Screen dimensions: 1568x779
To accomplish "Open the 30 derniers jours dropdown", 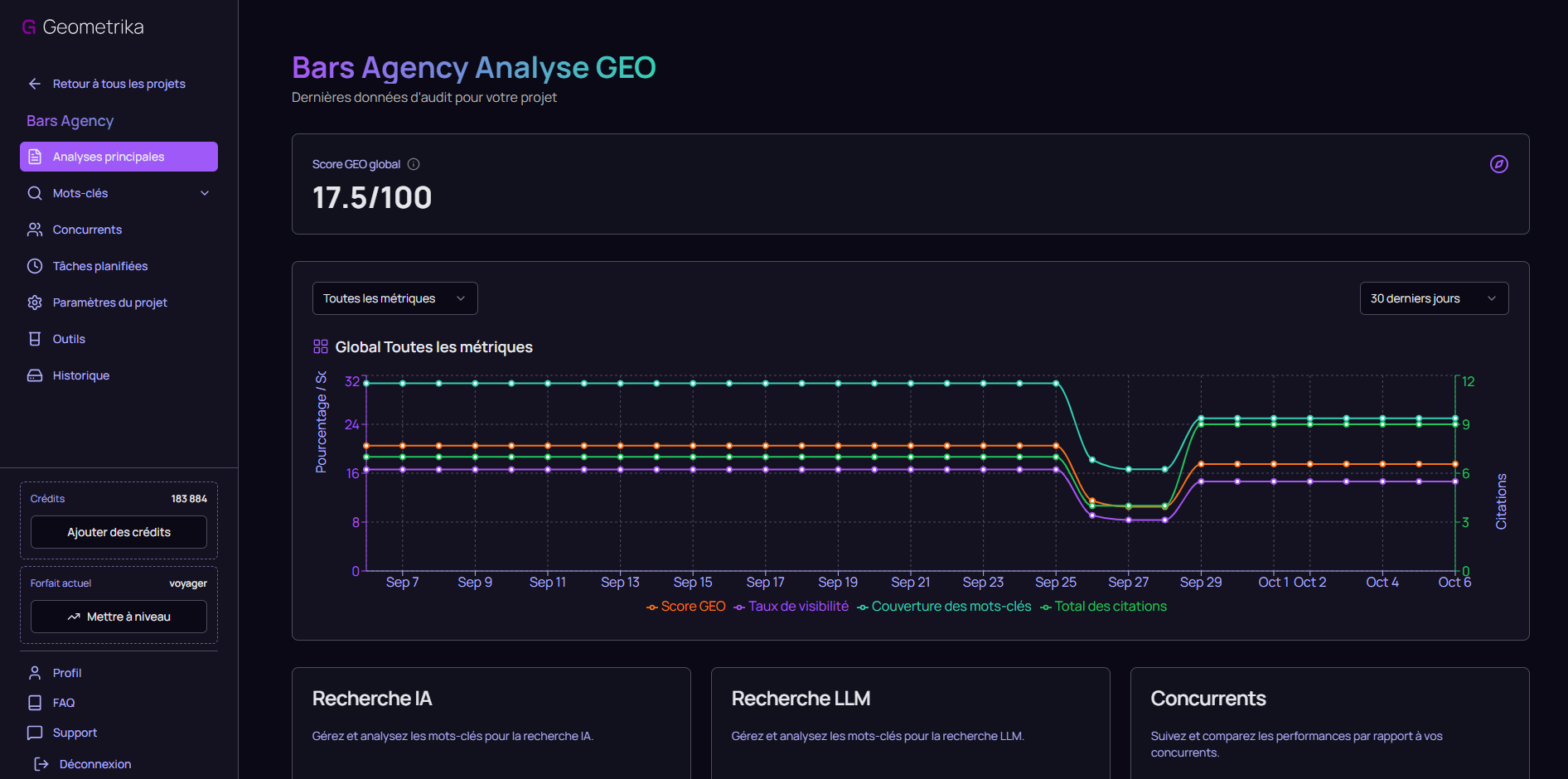I will tap(1434, 298).
